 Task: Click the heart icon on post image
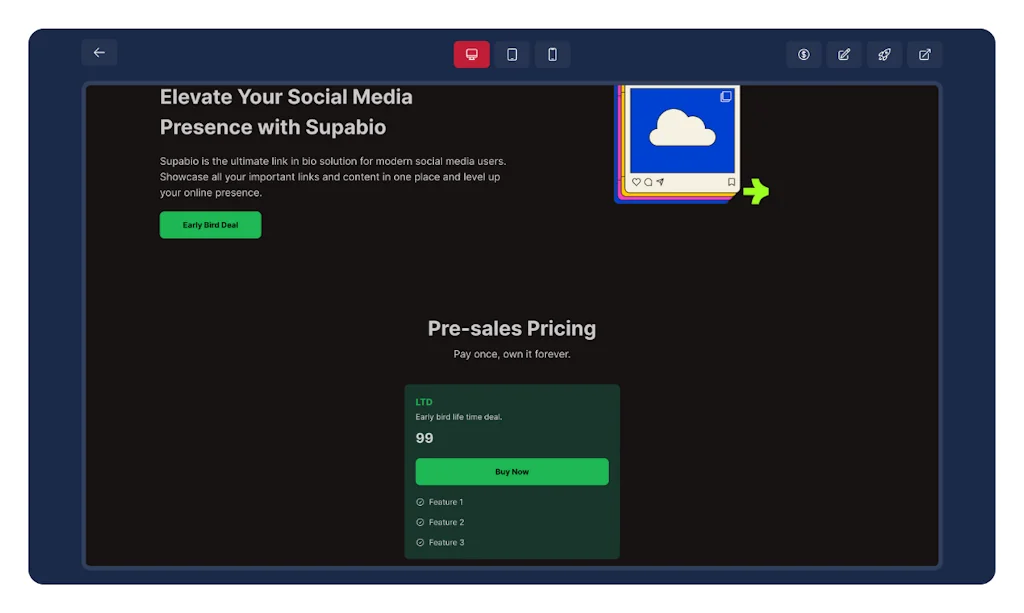636,182
